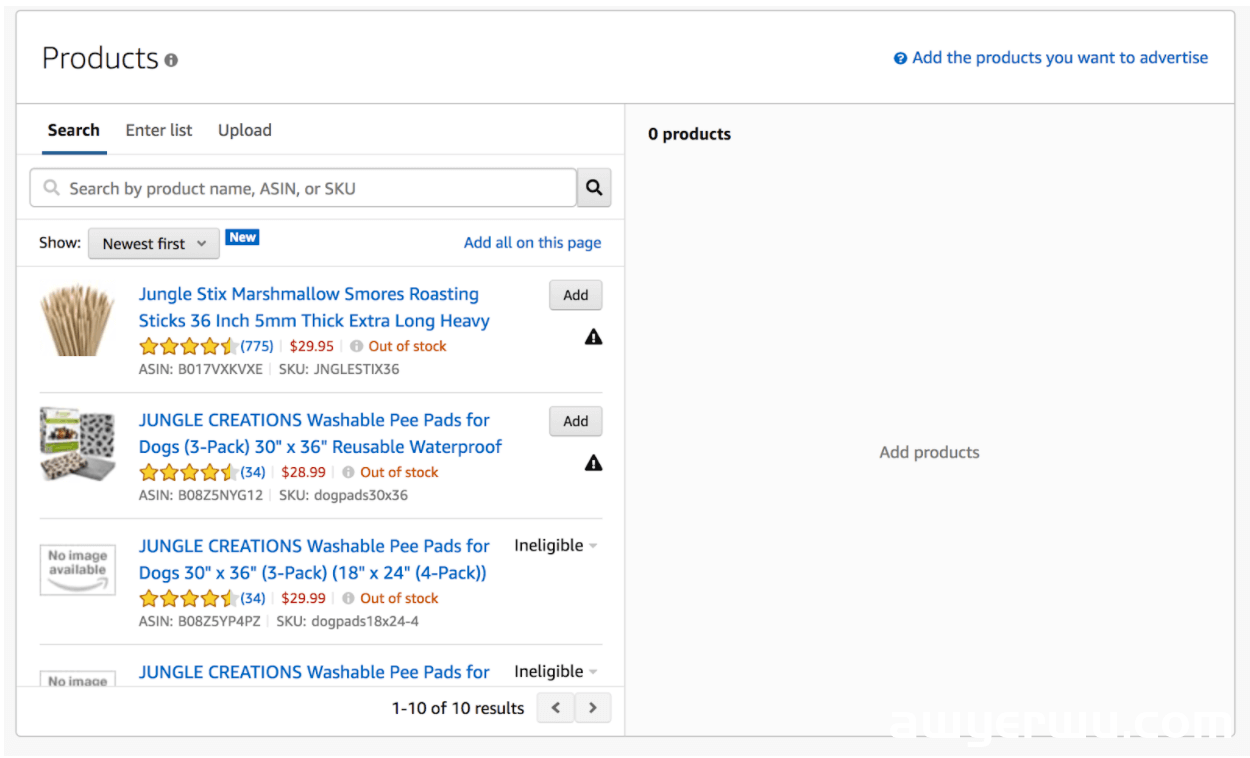Open Add the products you want to advertise link

1060,58
